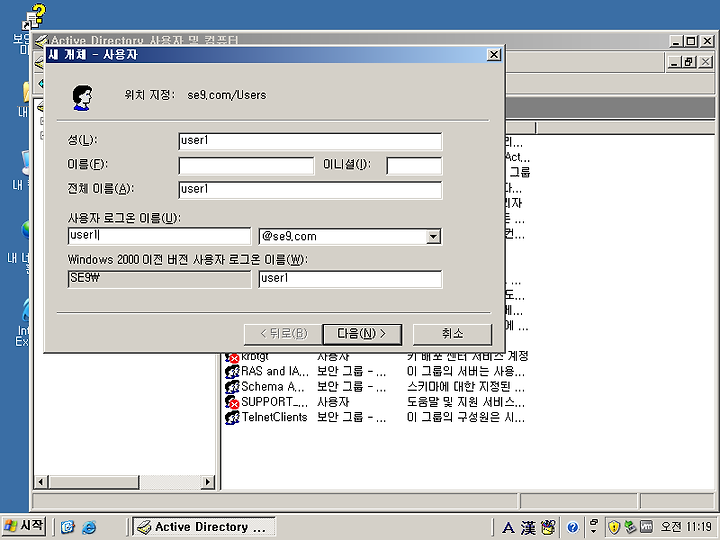This screenshot has height=540, width=720.
Task: Click the SUPPORT_ disabled user icon
Action: [x=232, y=403]
